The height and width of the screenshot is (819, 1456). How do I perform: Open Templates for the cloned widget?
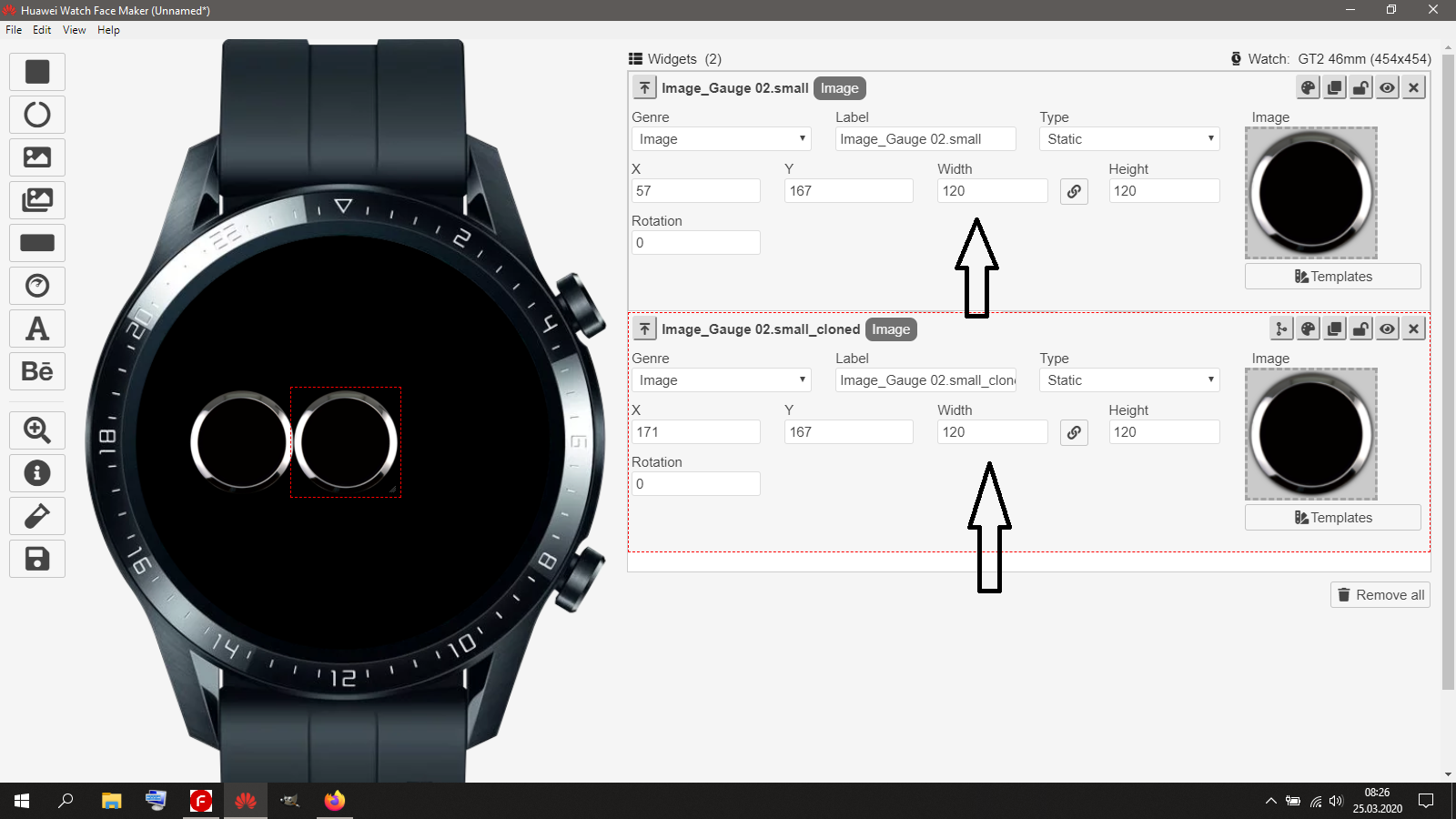coord(1333,518)
